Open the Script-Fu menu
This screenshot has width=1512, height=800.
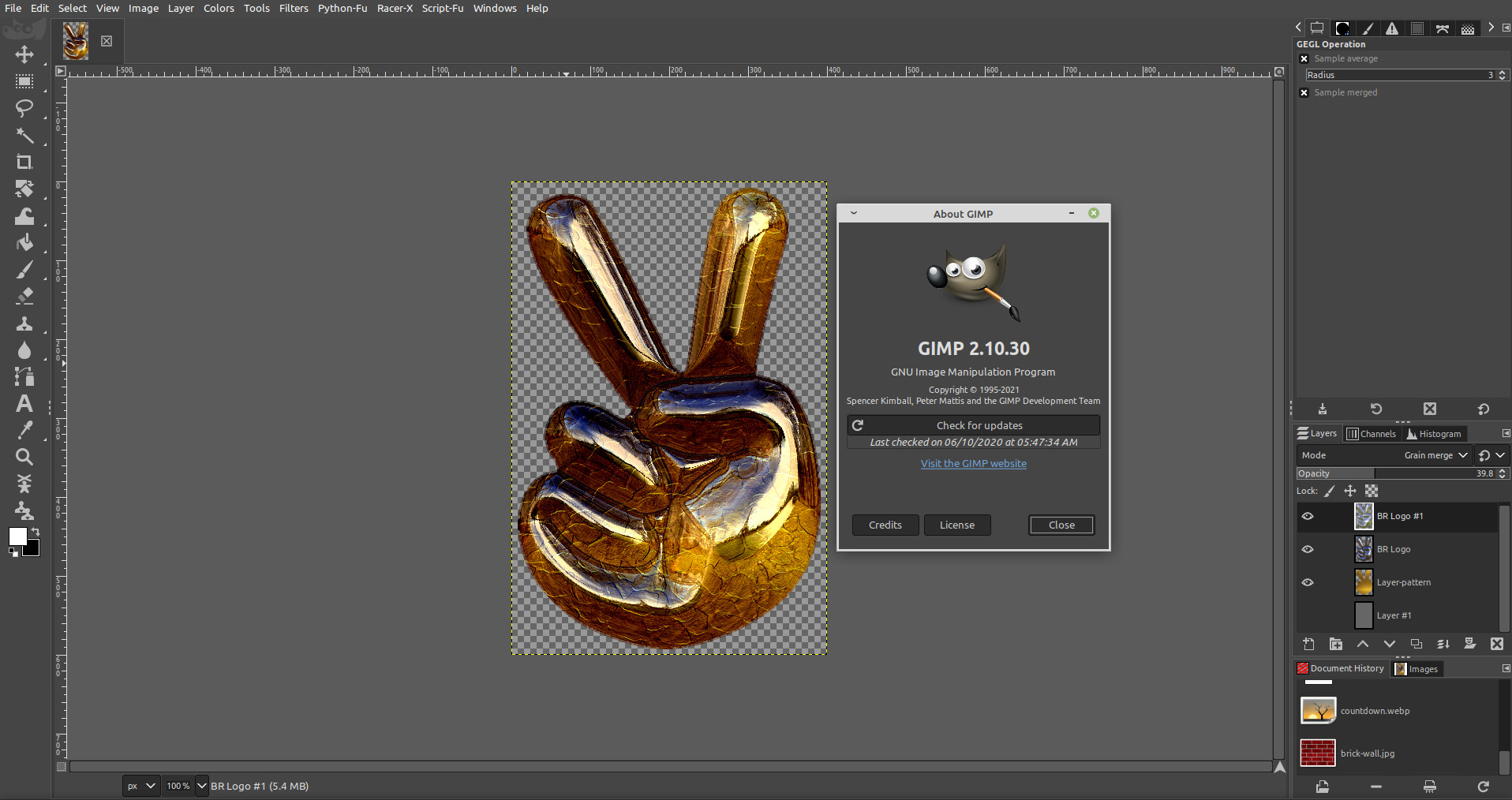click(x=443, y=8)
